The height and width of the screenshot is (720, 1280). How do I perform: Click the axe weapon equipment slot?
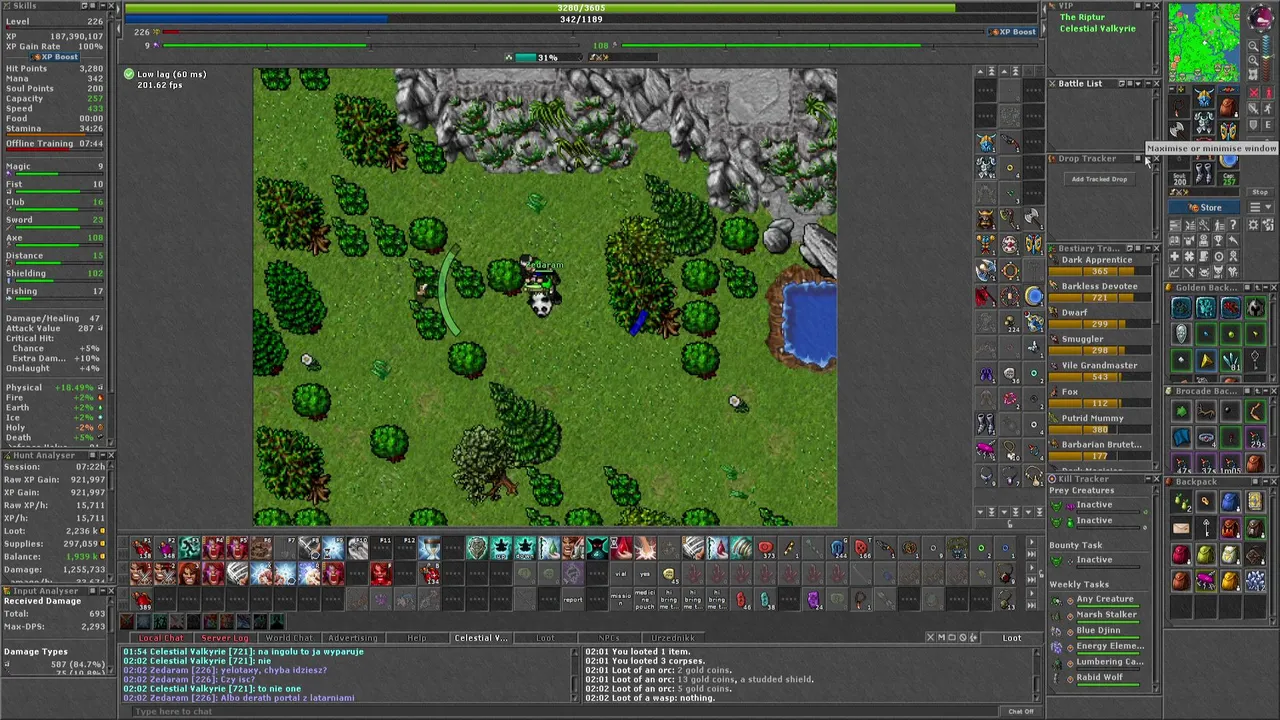coord(1180,128)
